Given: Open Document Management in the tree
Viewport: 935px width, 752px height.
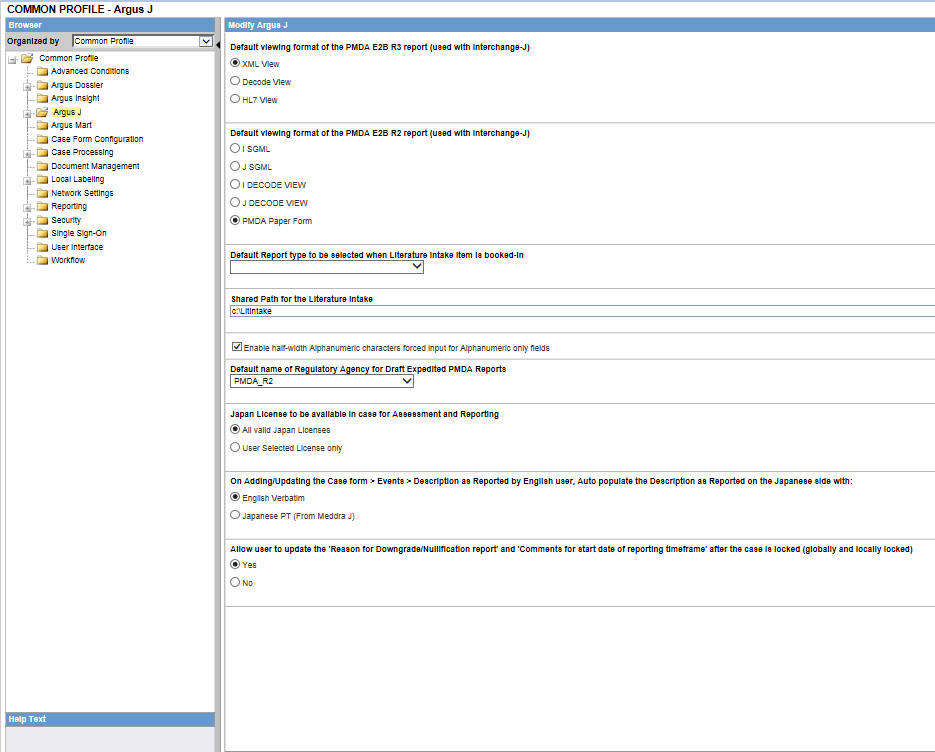Looking at the screenshot, I should pos(95,166).
